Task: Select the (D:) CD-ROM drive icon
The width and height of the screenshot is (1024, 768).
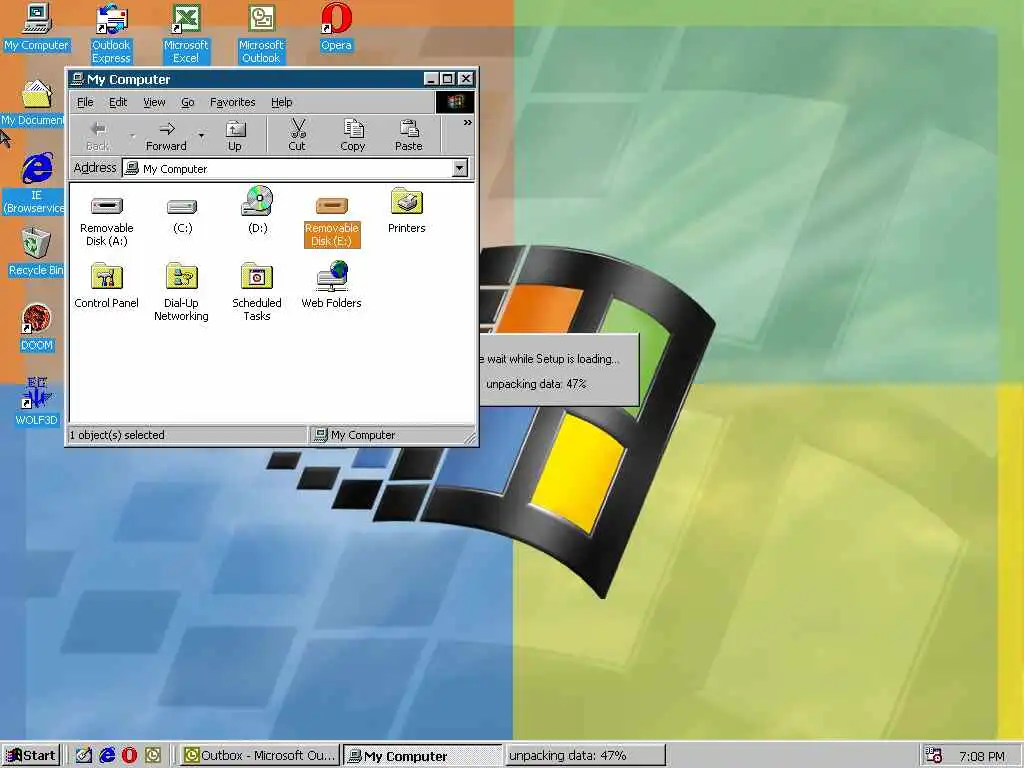Action: [x=257, y=201]
